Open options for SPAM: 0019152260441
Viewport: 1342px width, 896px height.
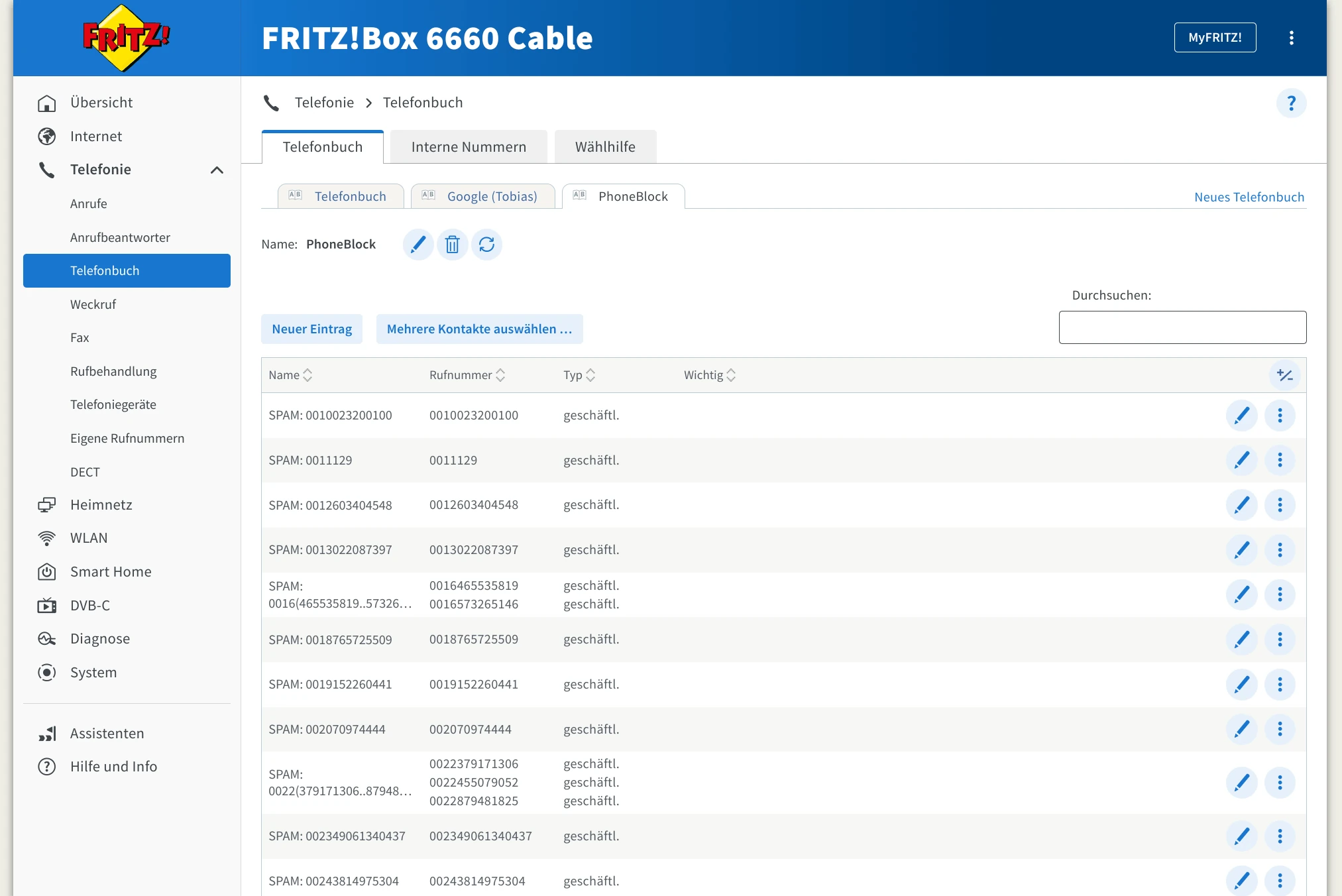pos(1280,685)
